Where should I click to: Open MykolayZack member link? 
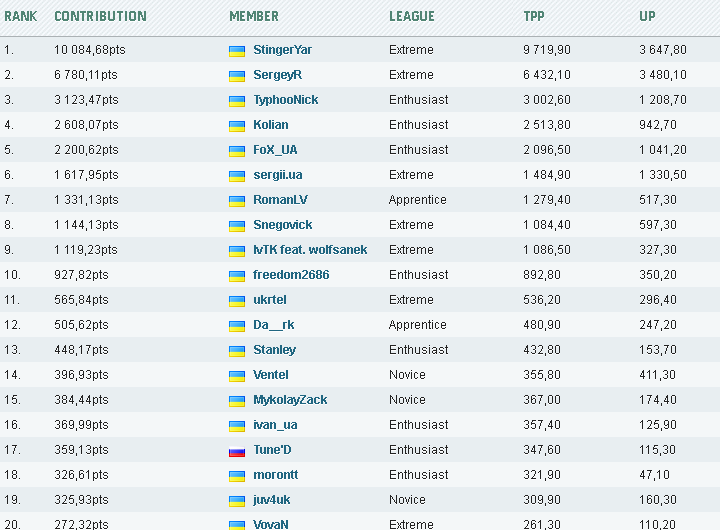click(290, 400)
